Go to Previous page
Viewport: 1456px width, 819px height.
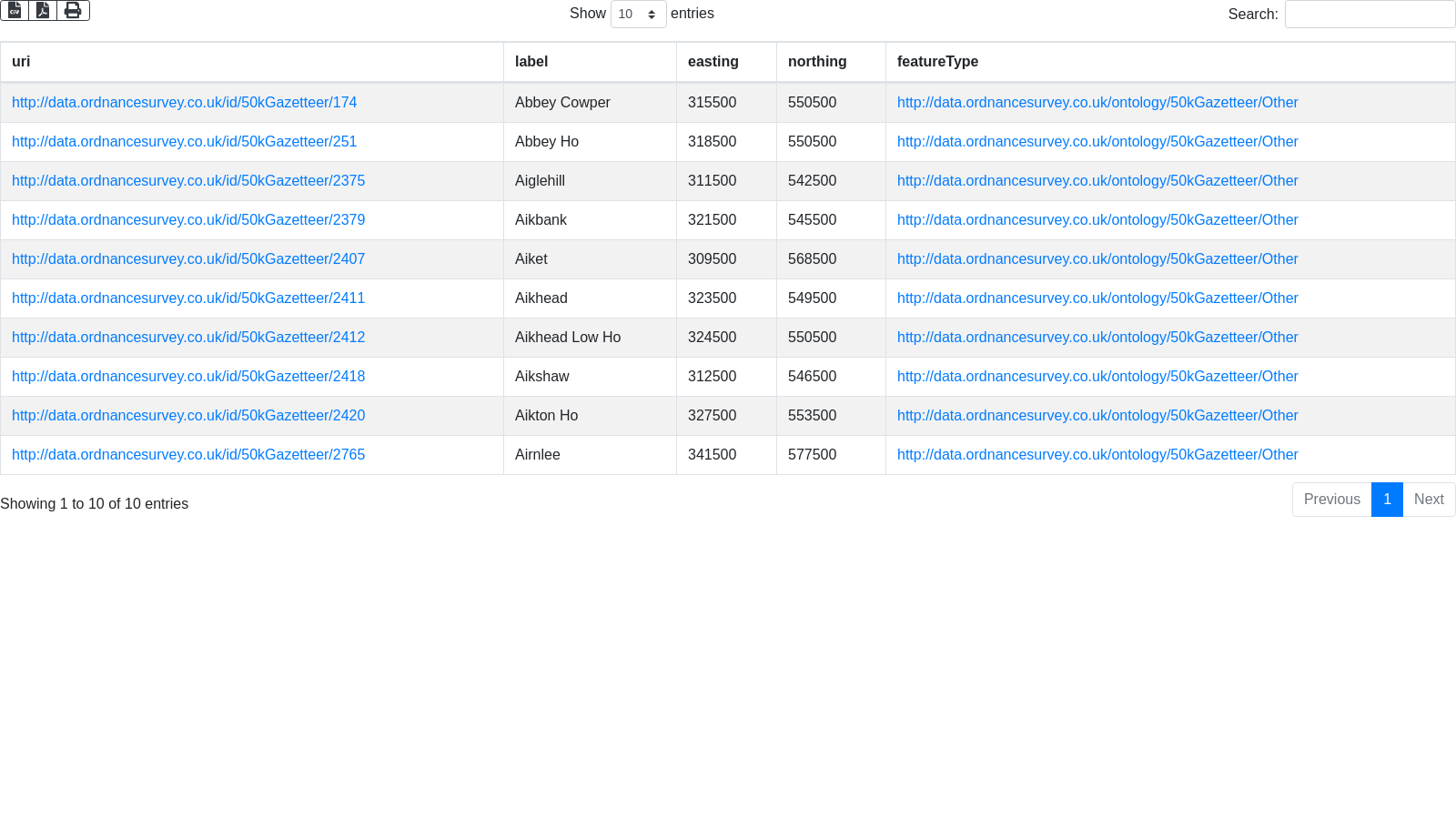click(1331, 500)
